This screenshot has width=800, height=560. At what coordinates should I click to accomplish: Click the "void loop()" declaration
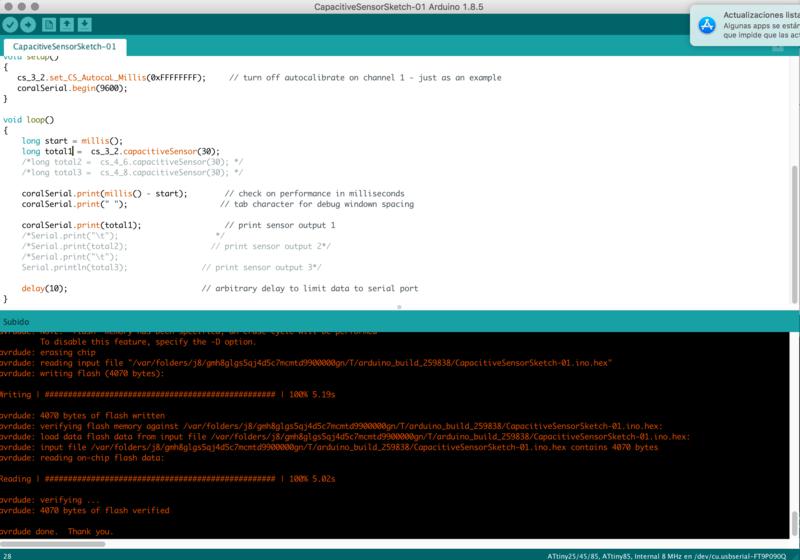[29, 120]
